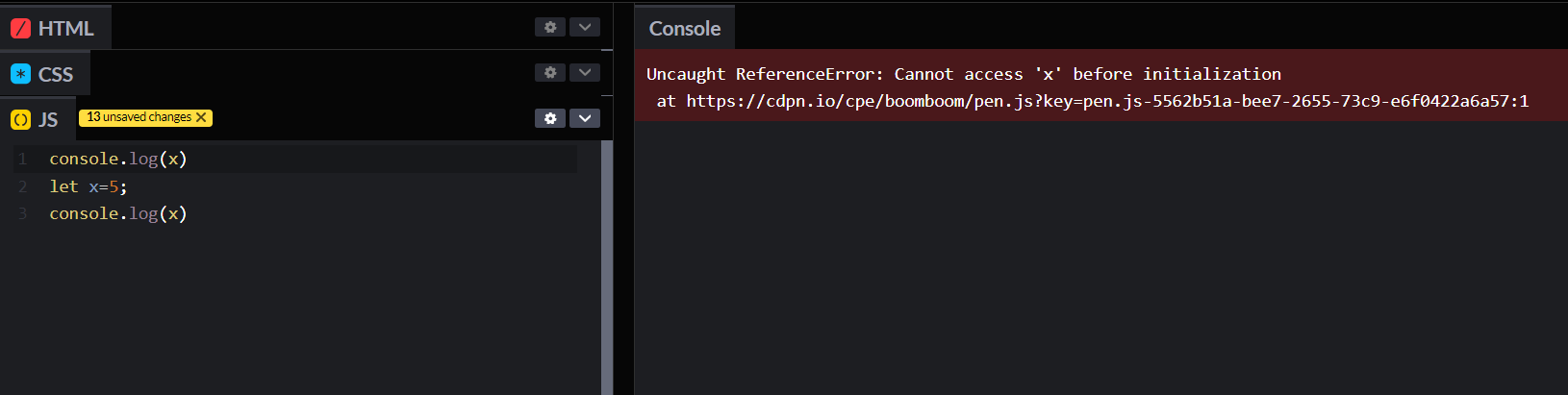The height and width of the screenshot is (395, 1568).
Task: Select the CSS editor tab
Action: pos(55,74)
